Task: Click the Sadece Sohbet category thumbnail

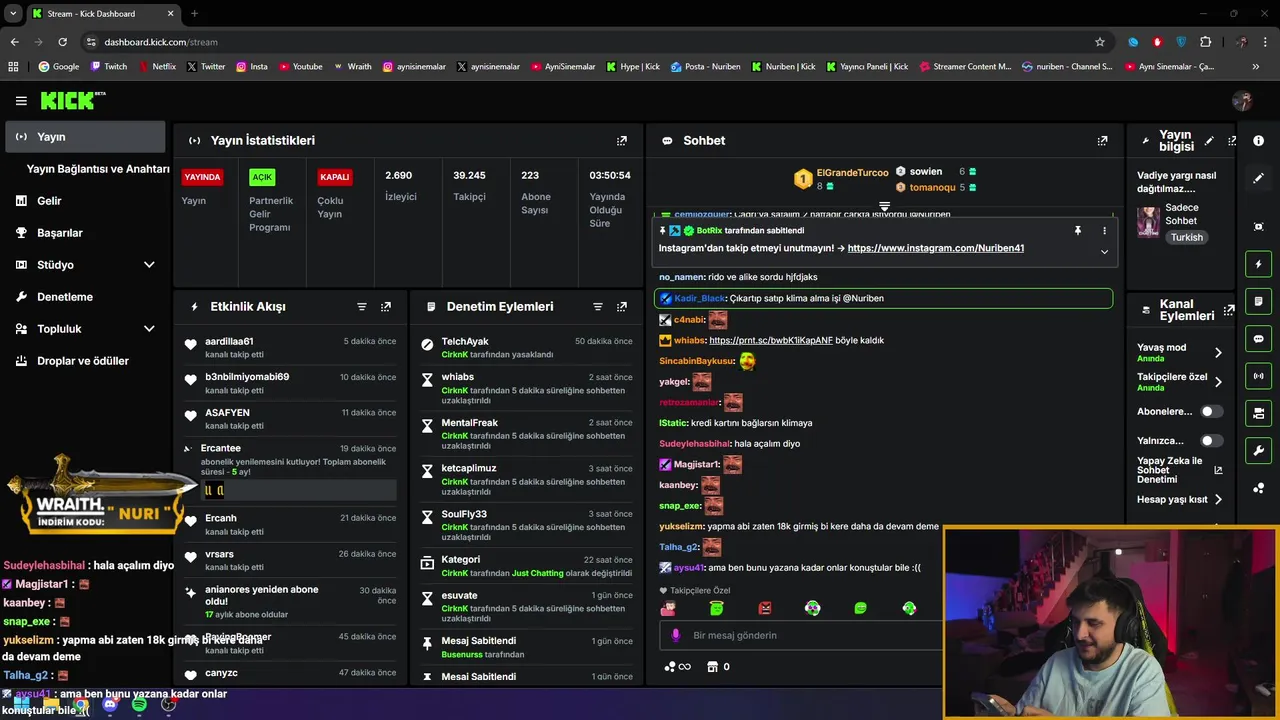Action: (1148, 221)
